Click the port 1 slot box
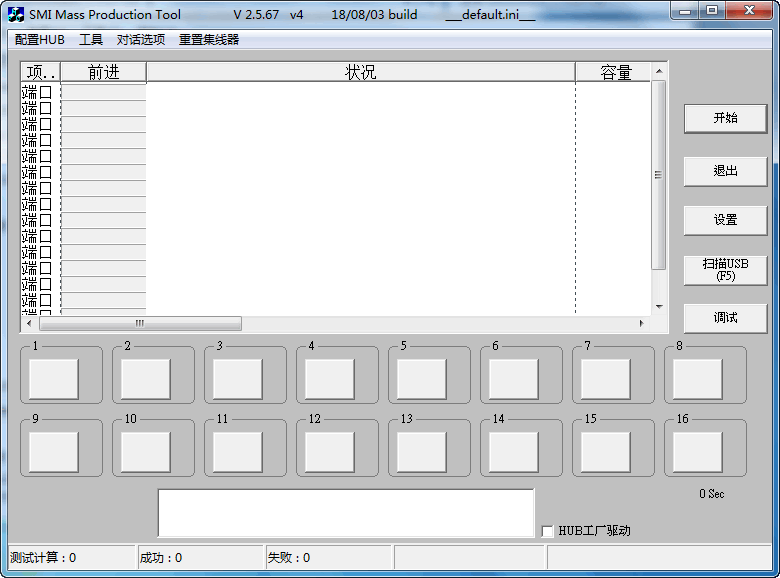The height and width of the screenshot is (578, 780). (x=54, y=379)
